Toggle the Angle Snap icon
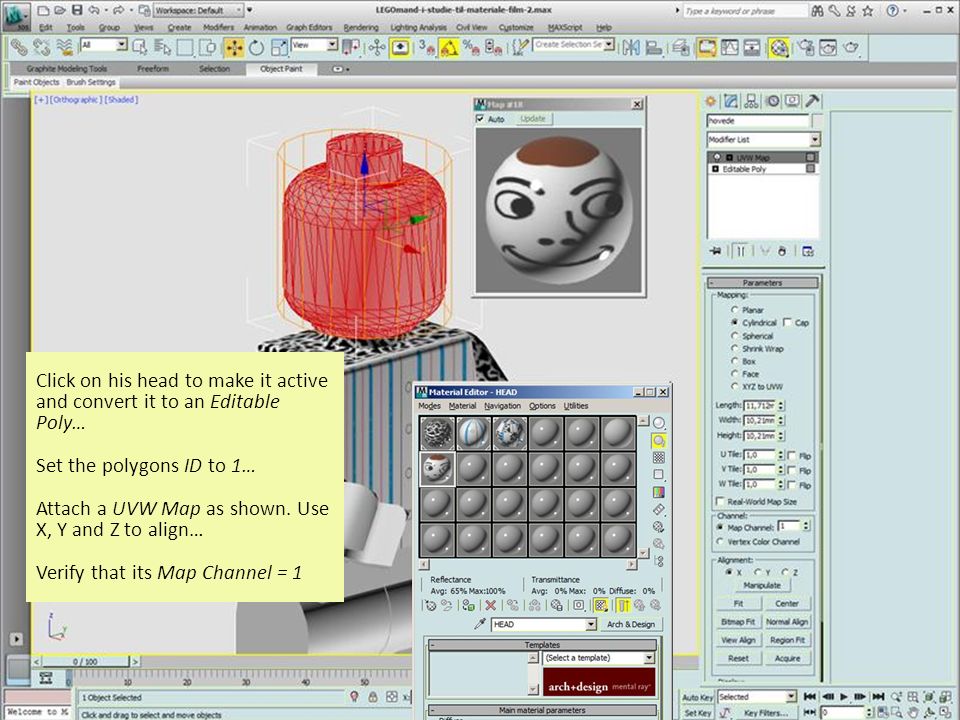This screenshot has width=960, height=720. (x=449, y=47)
